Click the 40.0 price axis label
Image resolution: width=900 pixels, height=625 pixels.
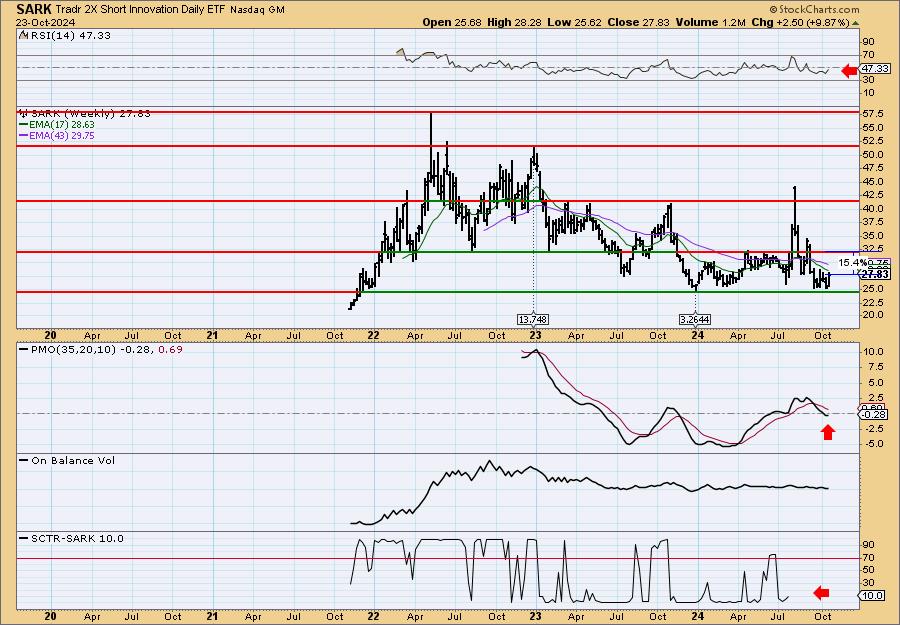tap(872, 208)
